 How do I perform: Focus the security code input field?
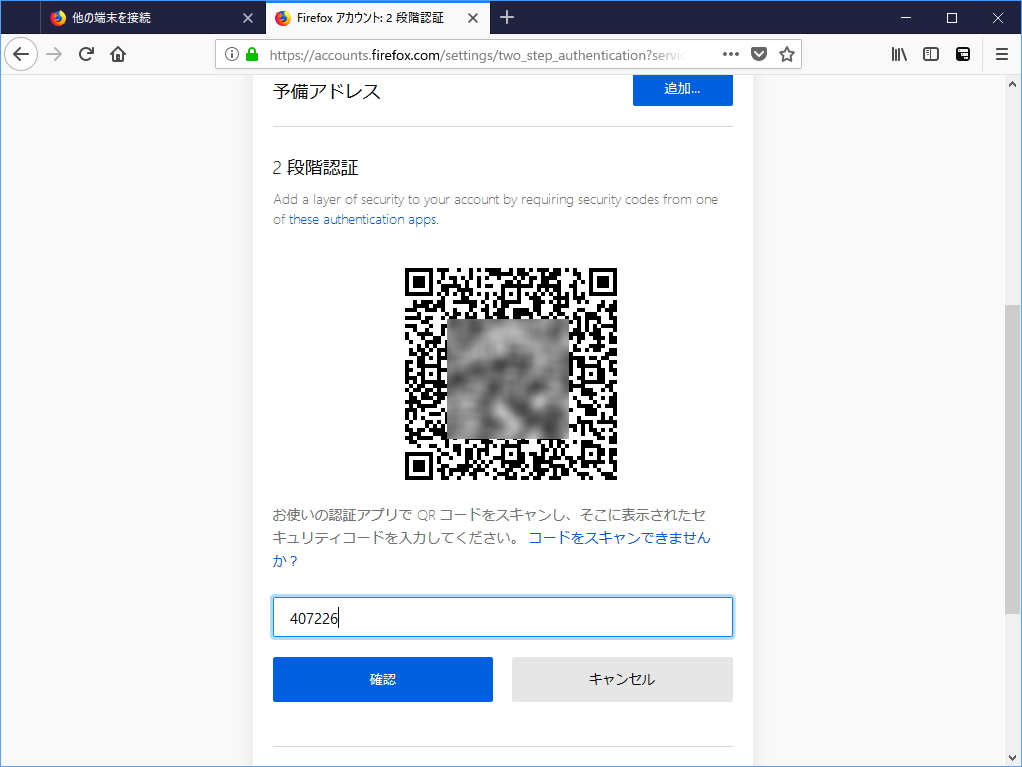click(502, 617)
